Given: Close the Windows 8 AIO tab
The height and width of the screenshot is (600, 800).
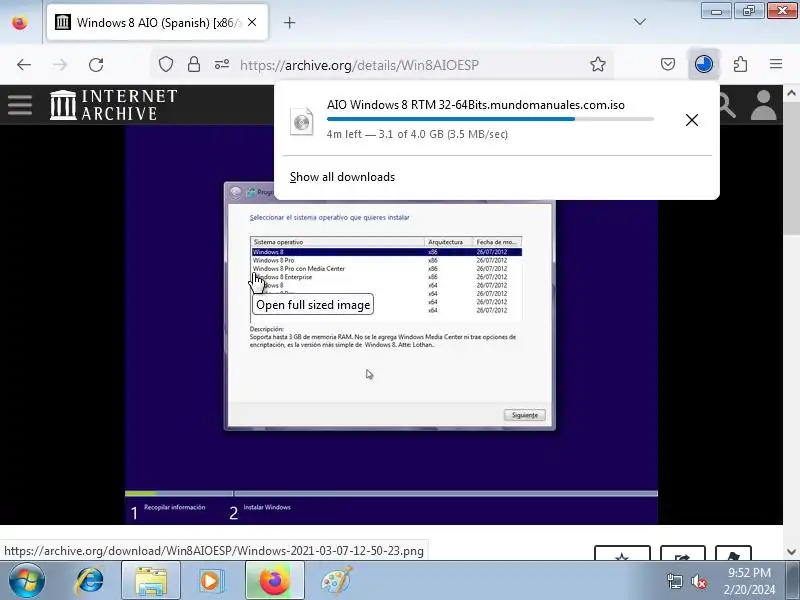Looking at the screenshot, I should point(252,22).
